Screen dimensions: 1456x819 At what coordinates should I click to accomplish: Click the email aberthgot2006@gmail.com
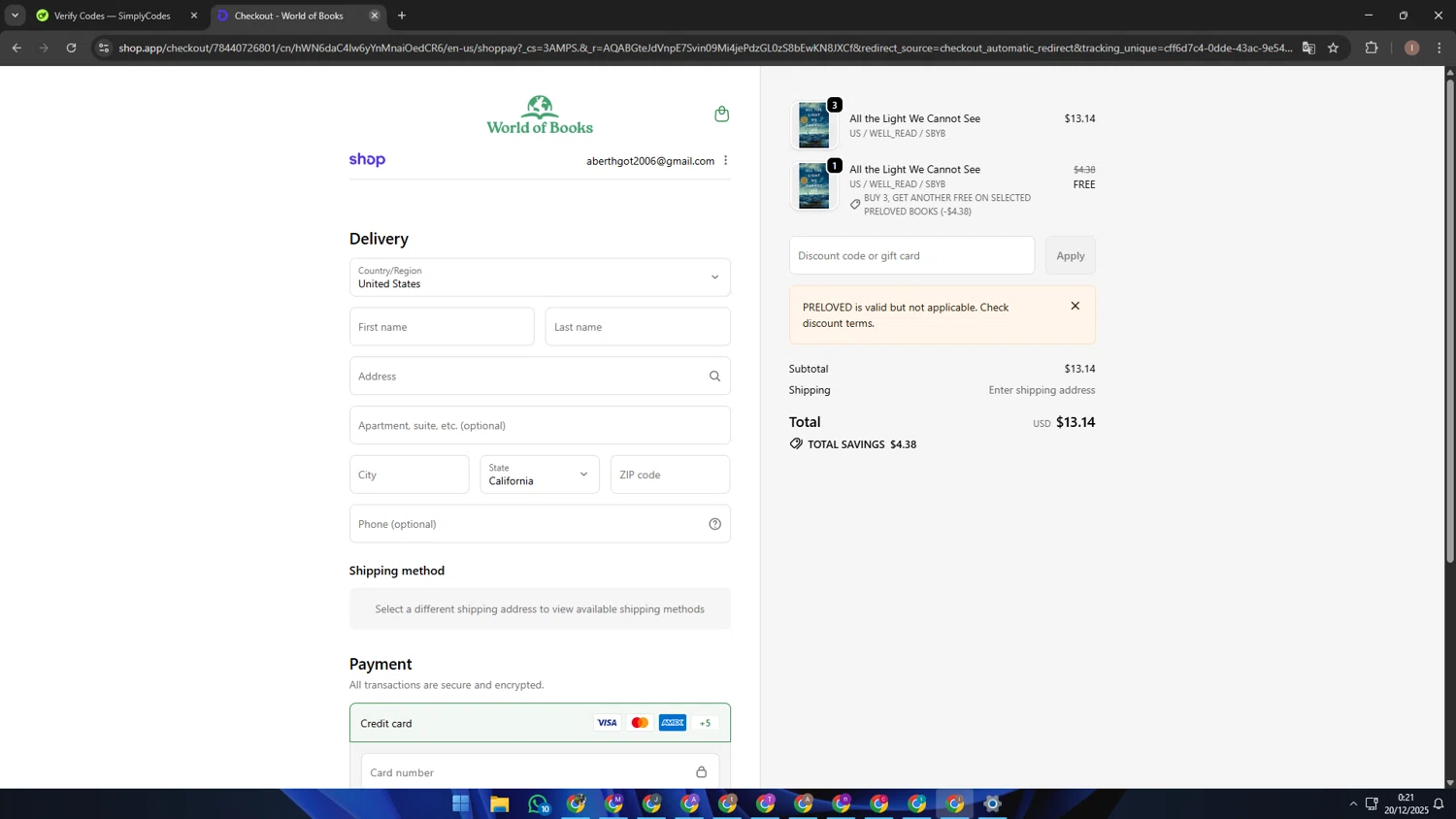(x=650, y=161)
